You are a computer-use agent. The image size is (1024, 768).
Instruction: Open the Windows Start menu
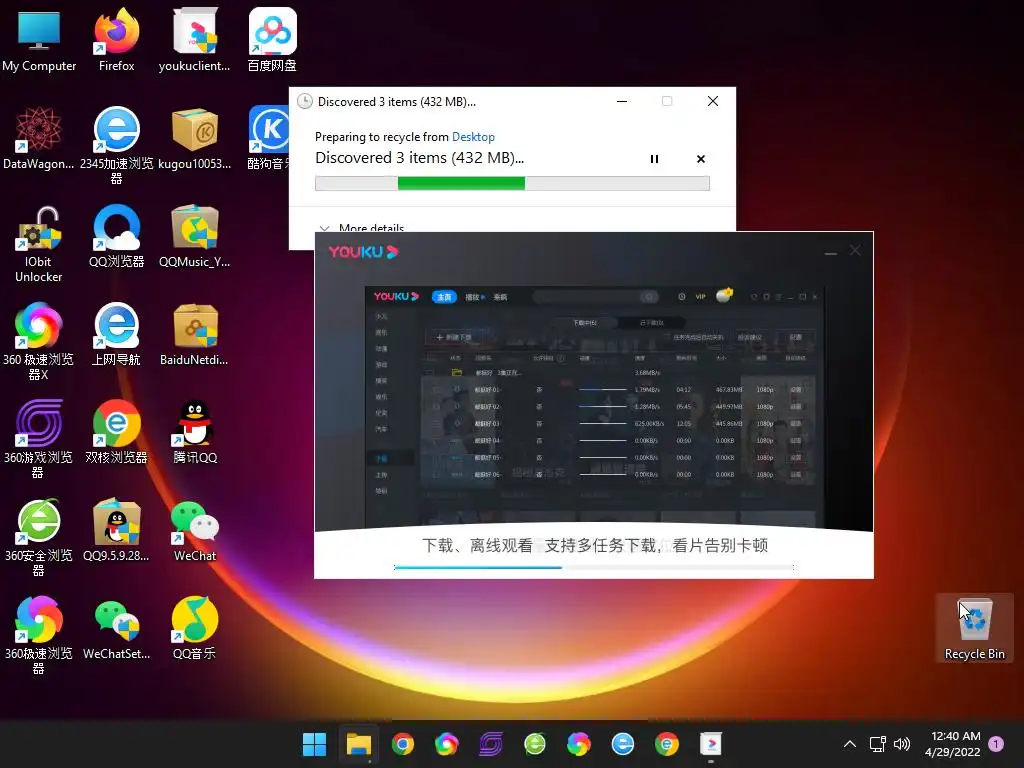314,744
